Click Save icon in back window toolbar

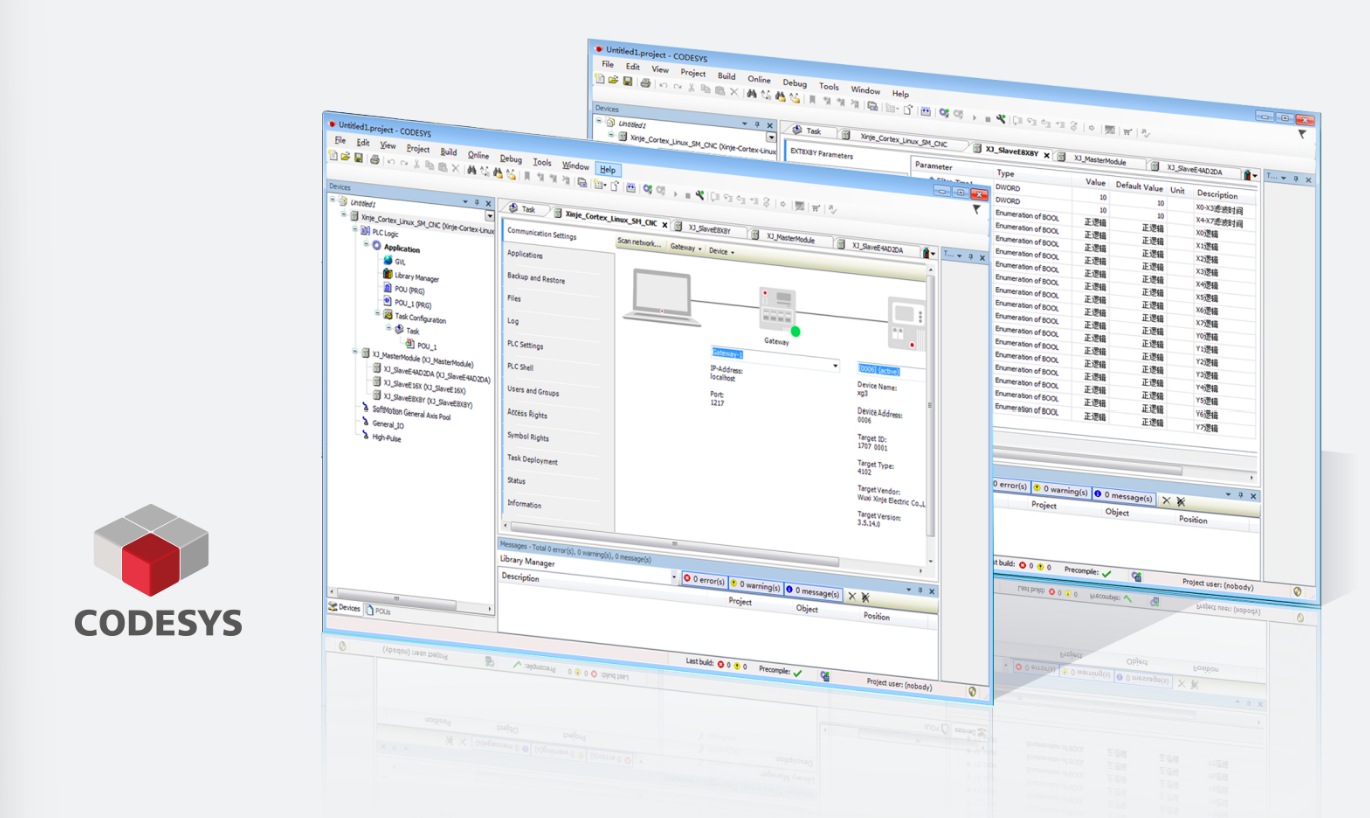click(x=628, y=81)
